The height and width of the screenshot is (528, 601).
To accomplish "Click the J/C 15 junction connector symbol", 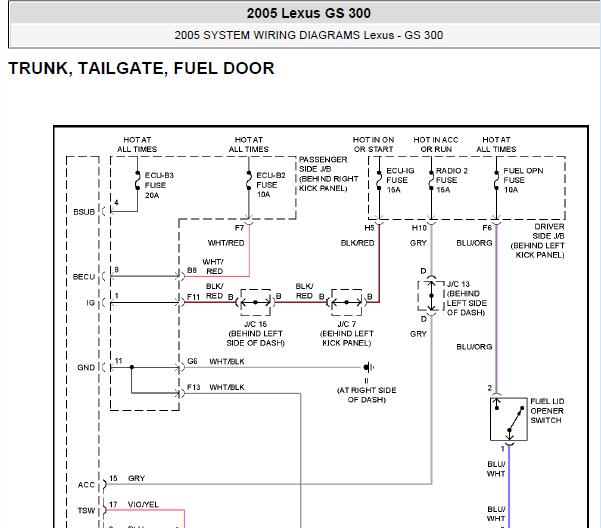I will [255, 302].
